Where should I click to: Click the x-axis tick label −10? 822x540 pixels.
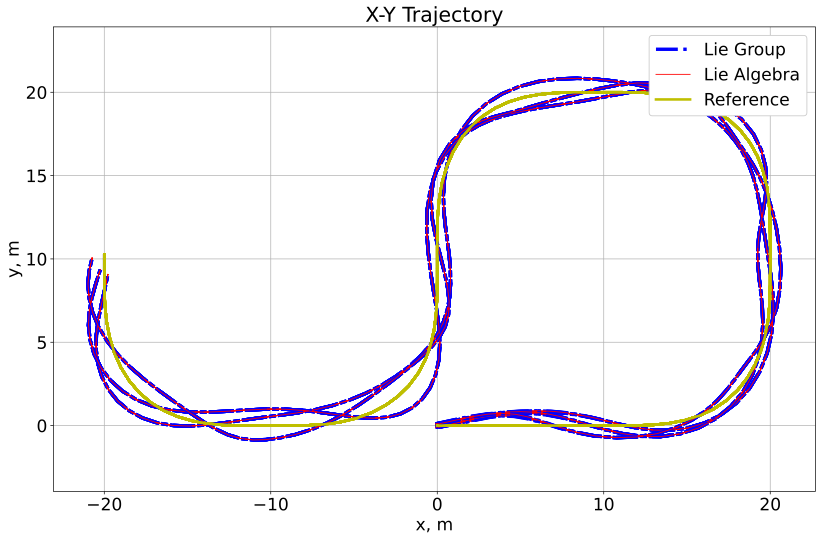271,505
